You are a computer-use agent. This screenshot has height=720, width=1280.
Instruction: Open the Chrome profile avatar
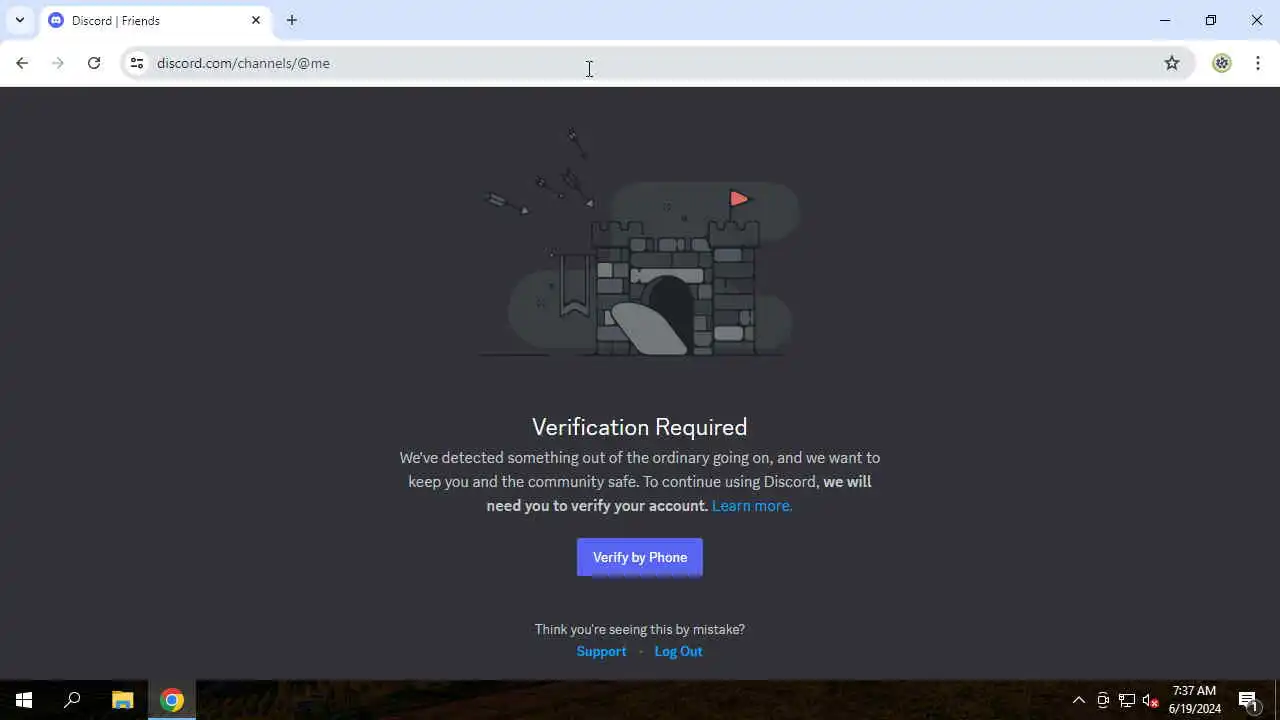tap(1222, 63)
